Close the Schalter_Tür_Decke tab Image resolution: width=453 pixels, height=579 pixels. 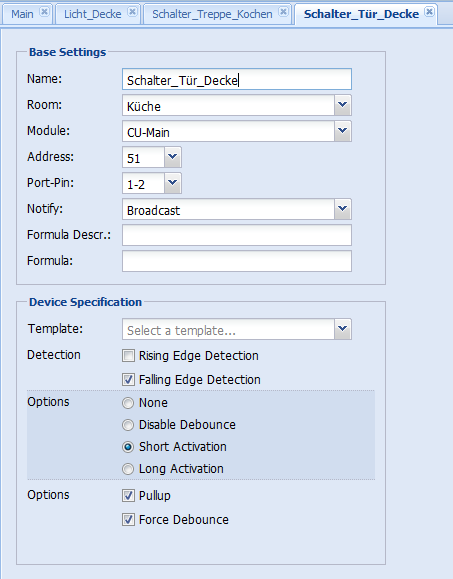point(429,12)
